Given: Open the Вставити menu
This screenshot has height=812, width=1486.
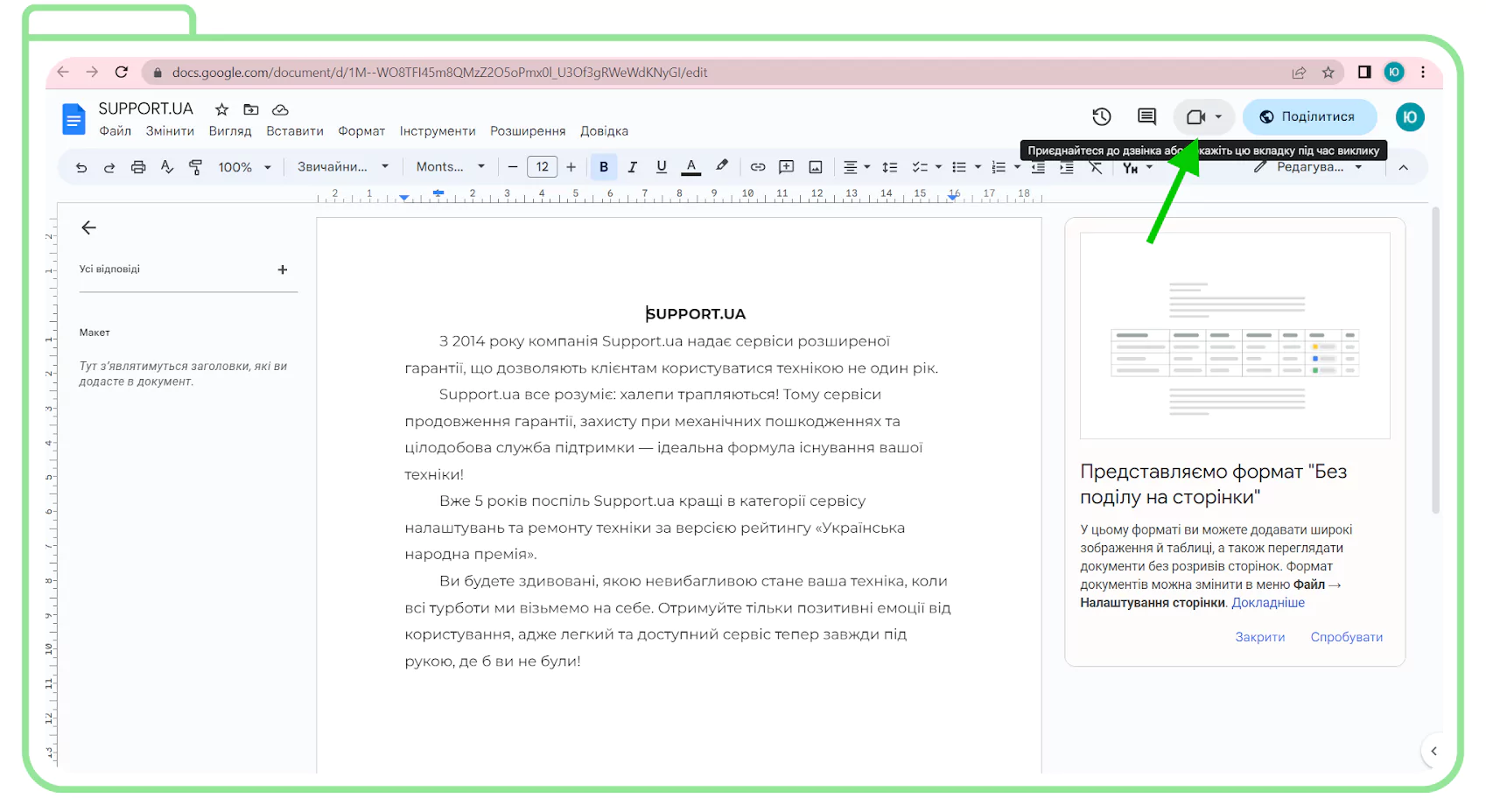Looking at the screenshot, I should (x=295, y=131).
